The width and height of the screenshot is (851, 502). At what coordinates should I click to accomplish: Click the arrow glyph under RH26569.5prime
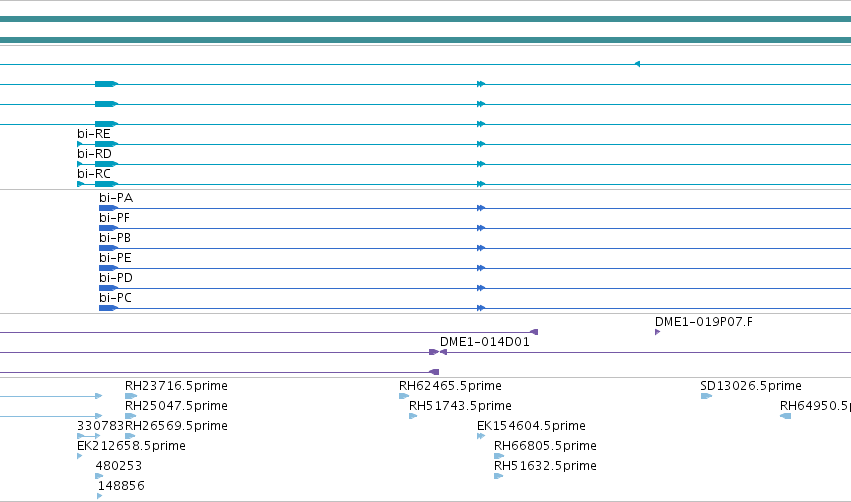pyautogui.click(x=130, y=436)
